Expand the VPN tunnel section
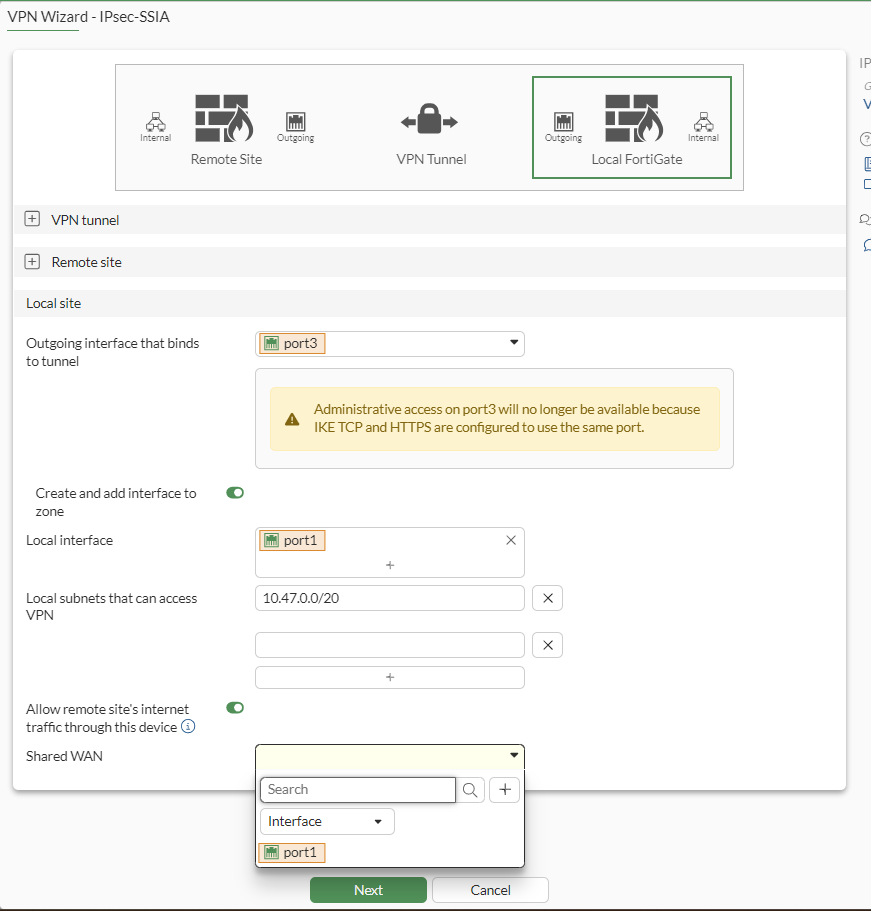 [x=32, y=219]
